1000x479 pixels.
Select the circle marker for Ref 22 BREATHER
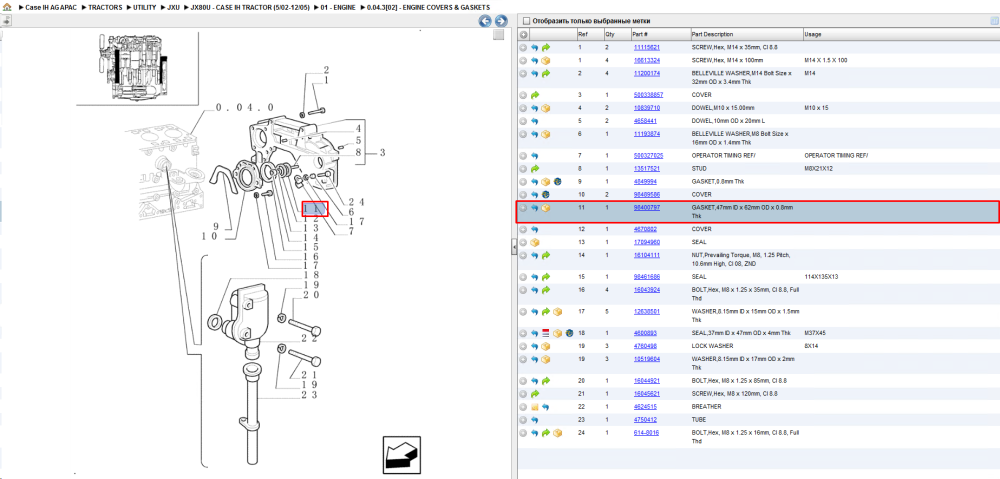pos(523,407)
